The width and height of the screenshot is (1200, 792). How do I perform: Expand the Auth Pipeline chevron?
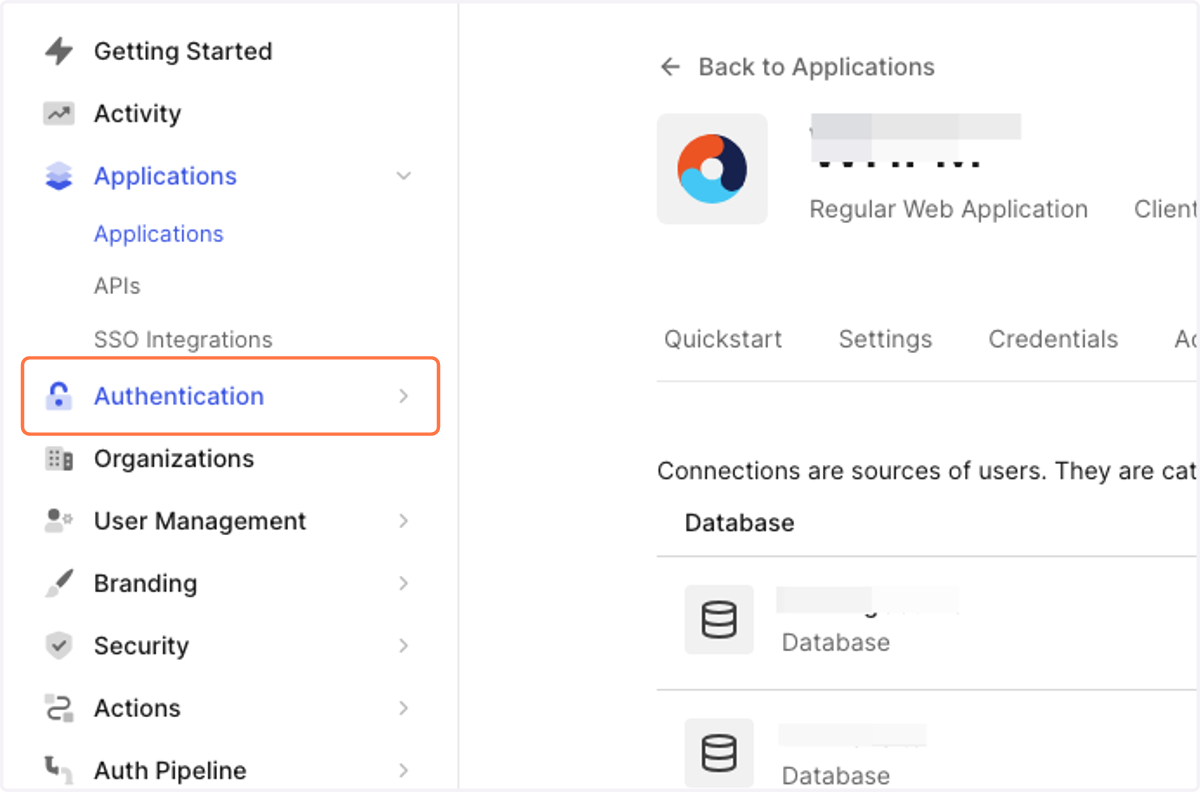click(x=404, y=770)
